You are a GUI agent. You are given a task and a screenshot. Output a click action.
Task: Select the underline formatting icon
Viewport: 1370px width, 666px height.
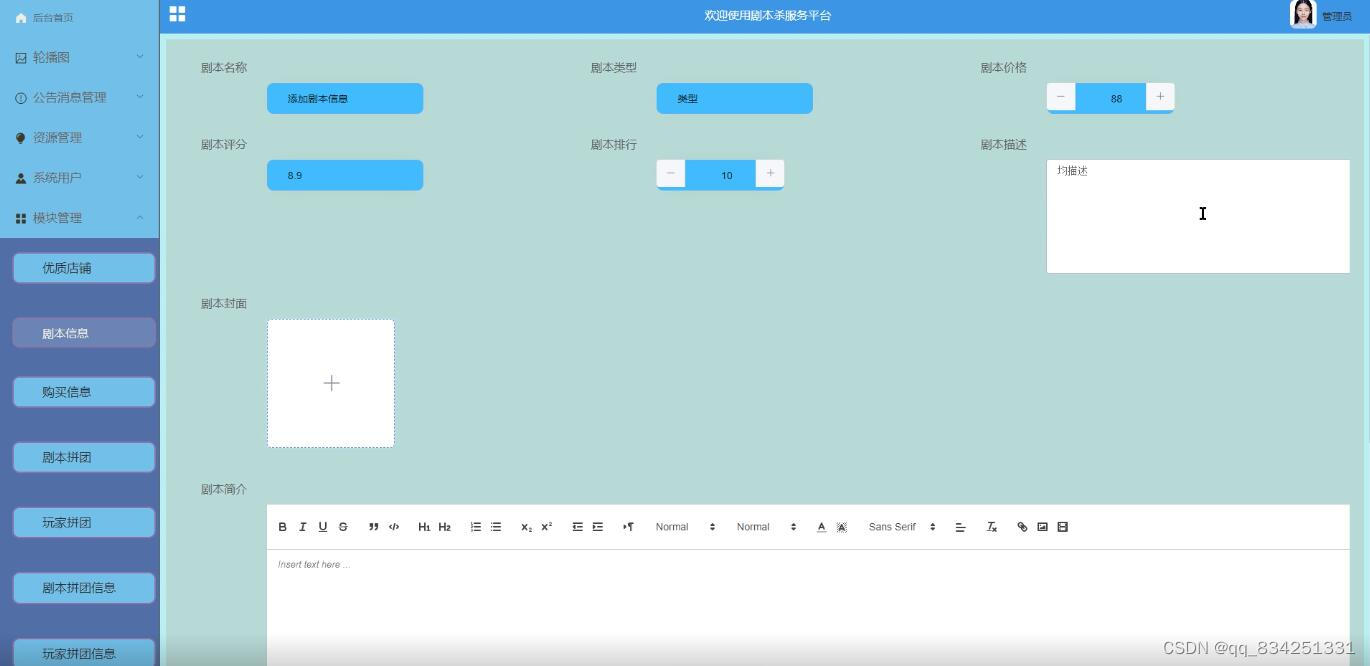[323, 526]
